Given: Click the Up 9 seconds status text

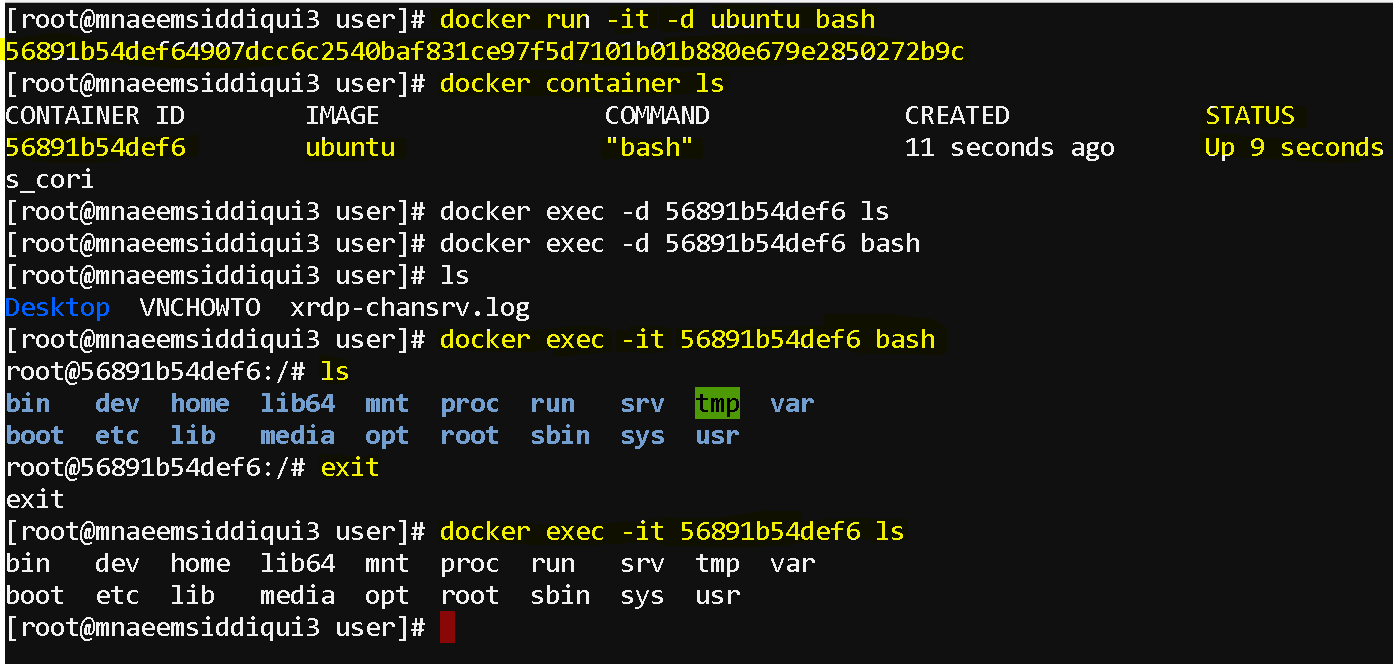Looking at the screenshot, I should [x=1294, y=147].
